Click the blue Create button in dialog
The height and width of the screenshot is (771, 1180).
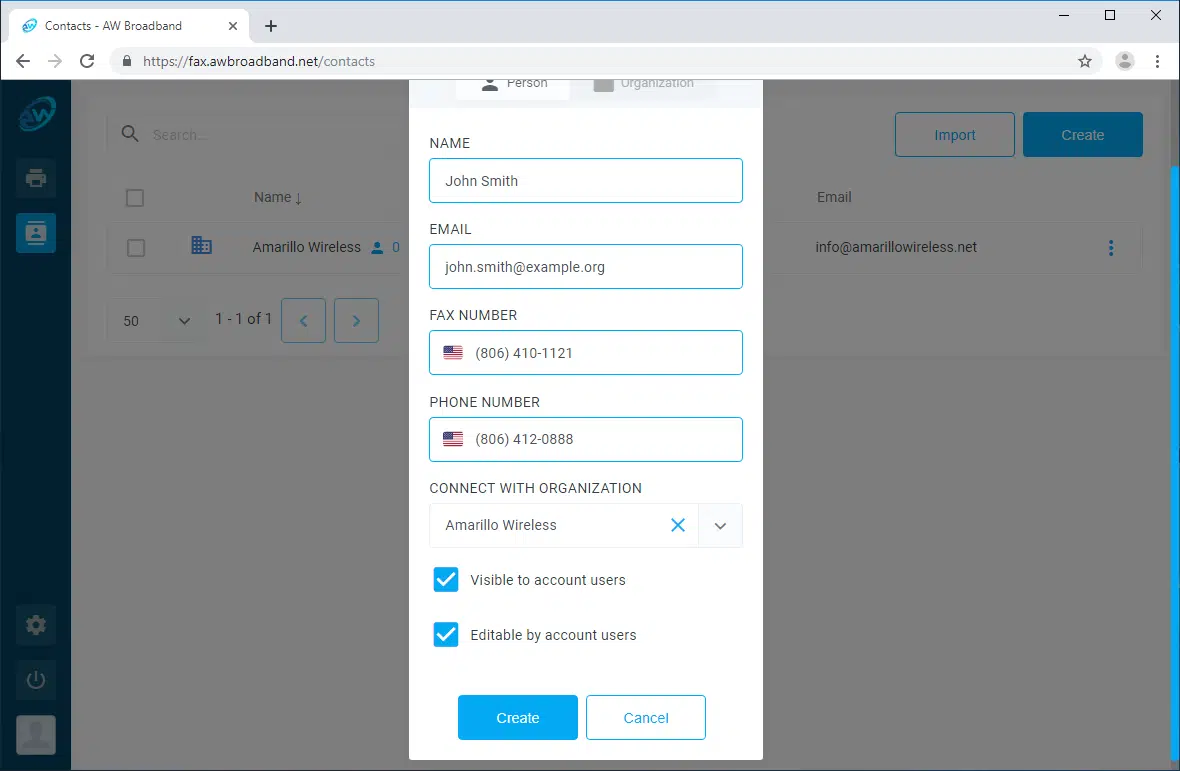pos(518,718)
